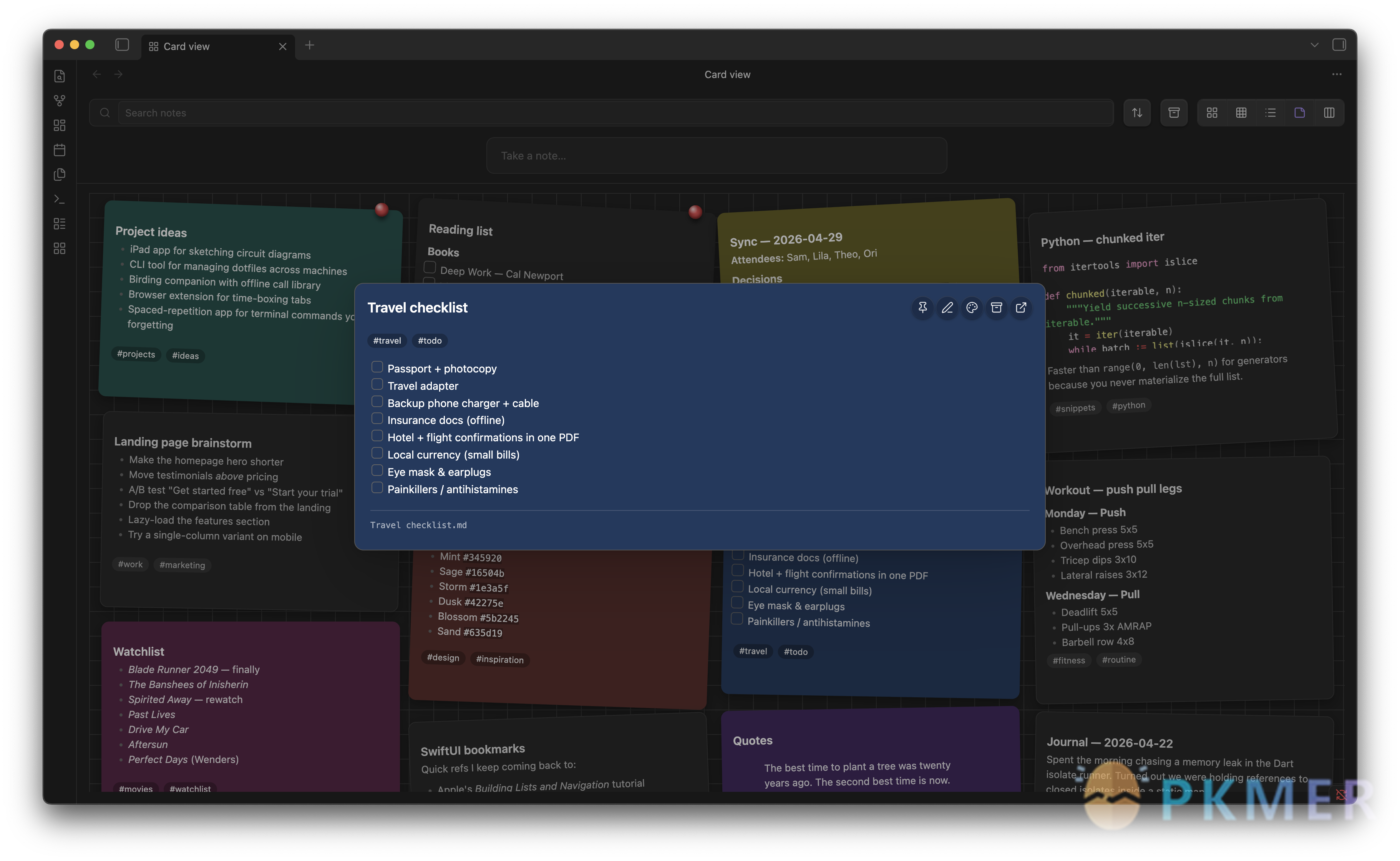
Task: Toggle the right sidebar panel
Action: tap(1339, 45)
